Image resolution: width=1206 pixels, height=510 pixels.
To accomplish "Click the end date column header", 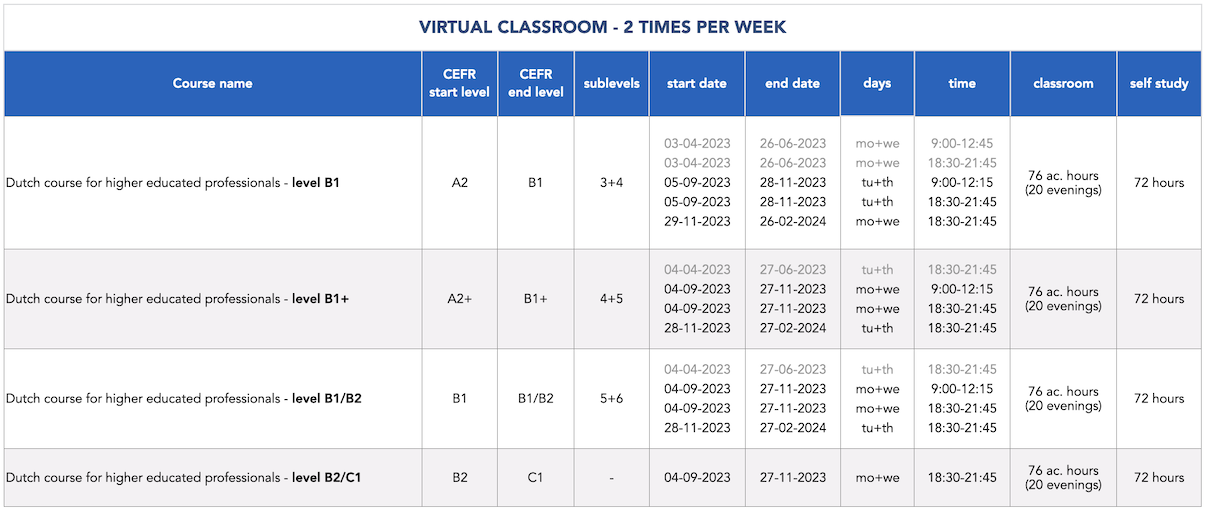I will [793, 83].
